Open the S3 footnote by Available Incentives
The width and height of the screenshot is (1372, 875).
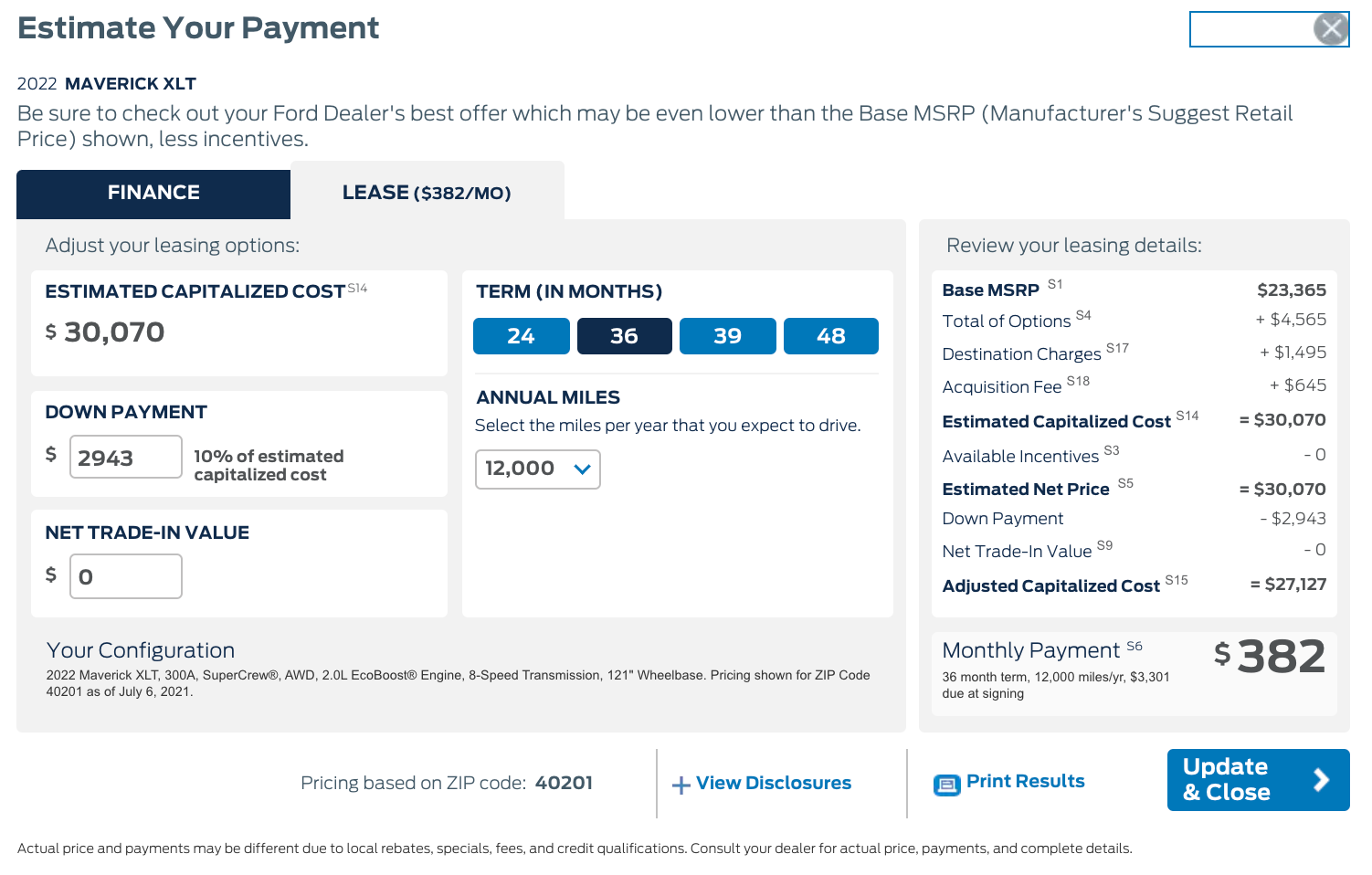coord(1112,450)
